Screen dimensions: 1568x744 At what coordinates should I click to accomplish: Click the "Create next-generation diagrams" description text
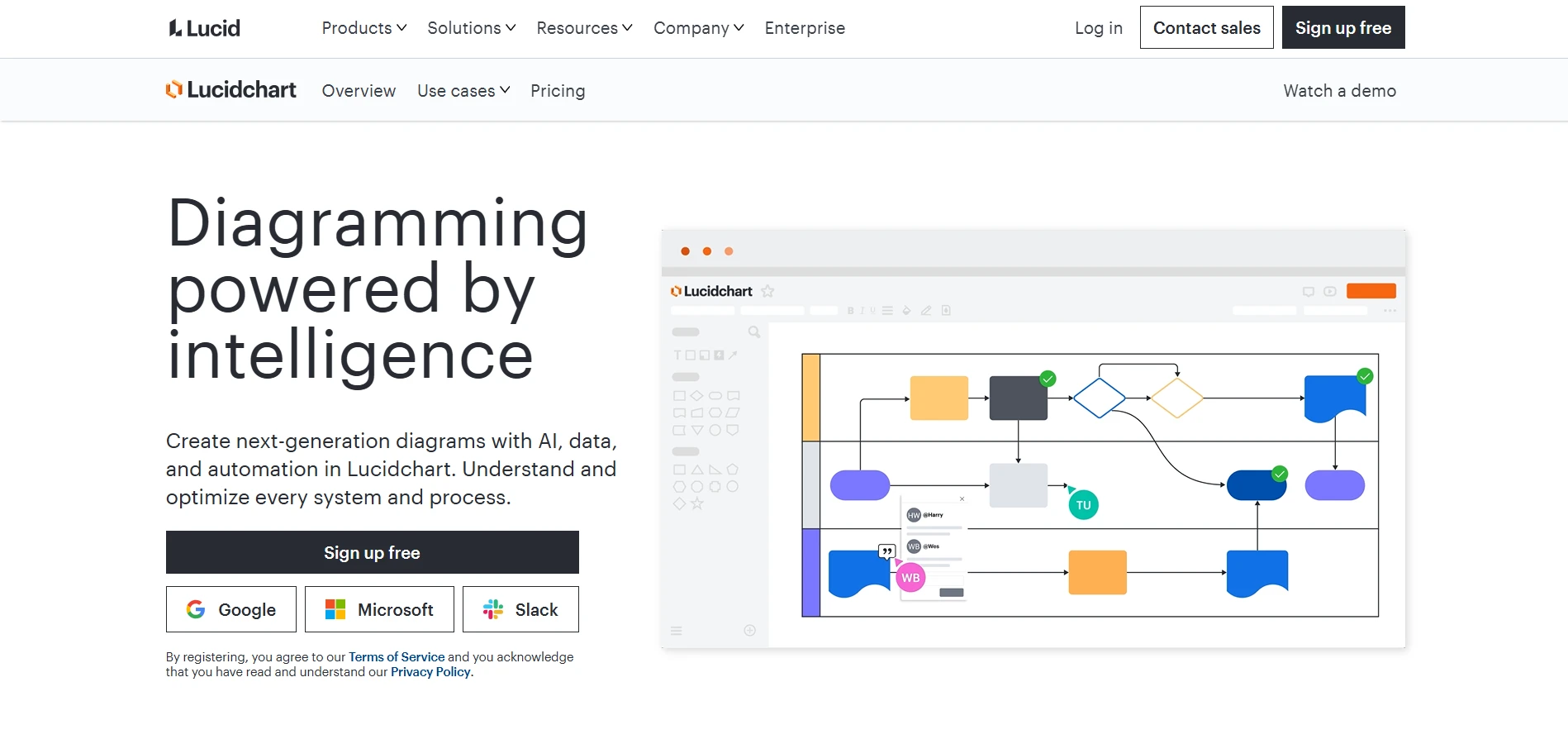tap(392, 469)
